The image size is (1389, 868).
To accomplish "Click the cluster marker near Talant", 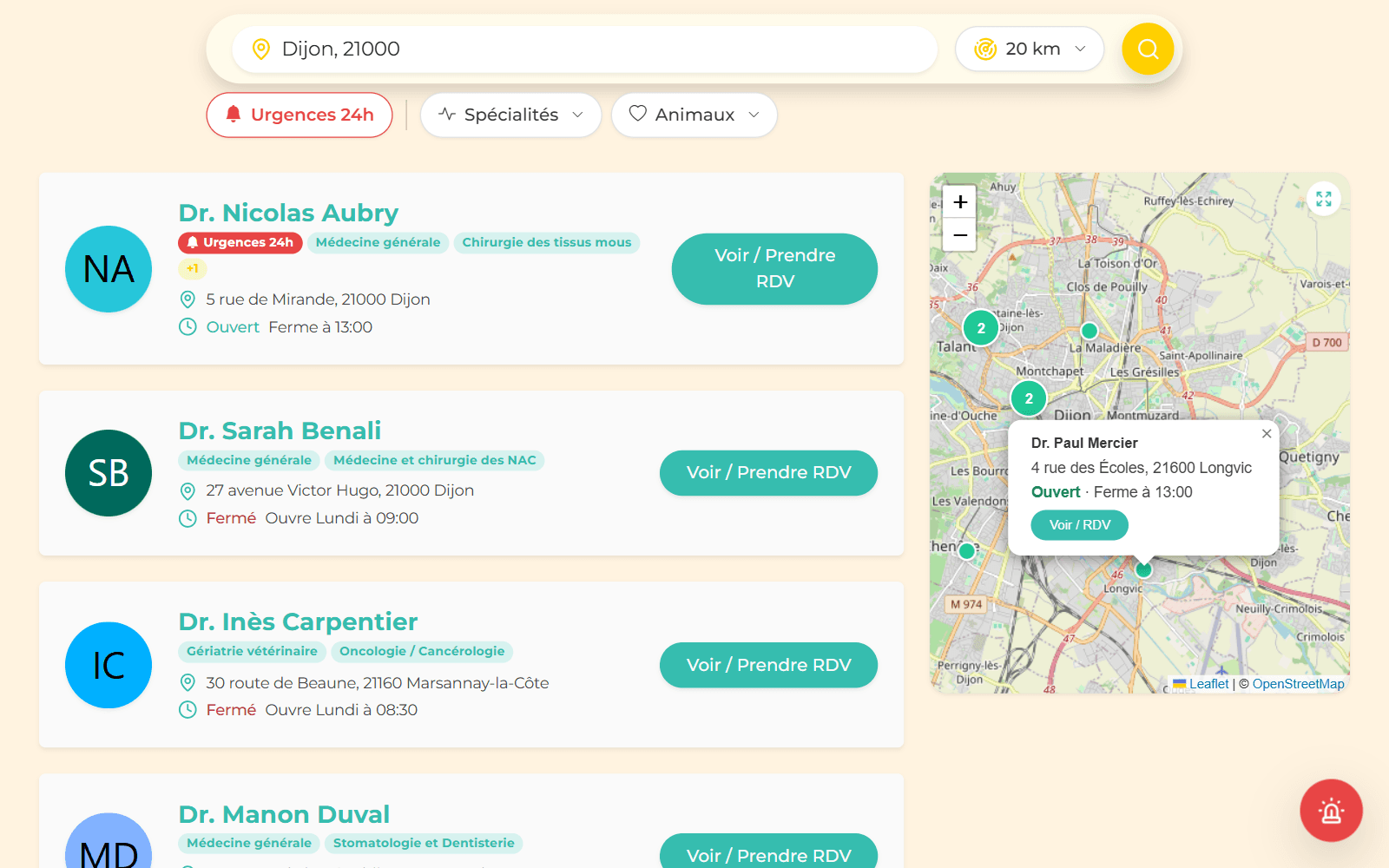I will point(981,328).
